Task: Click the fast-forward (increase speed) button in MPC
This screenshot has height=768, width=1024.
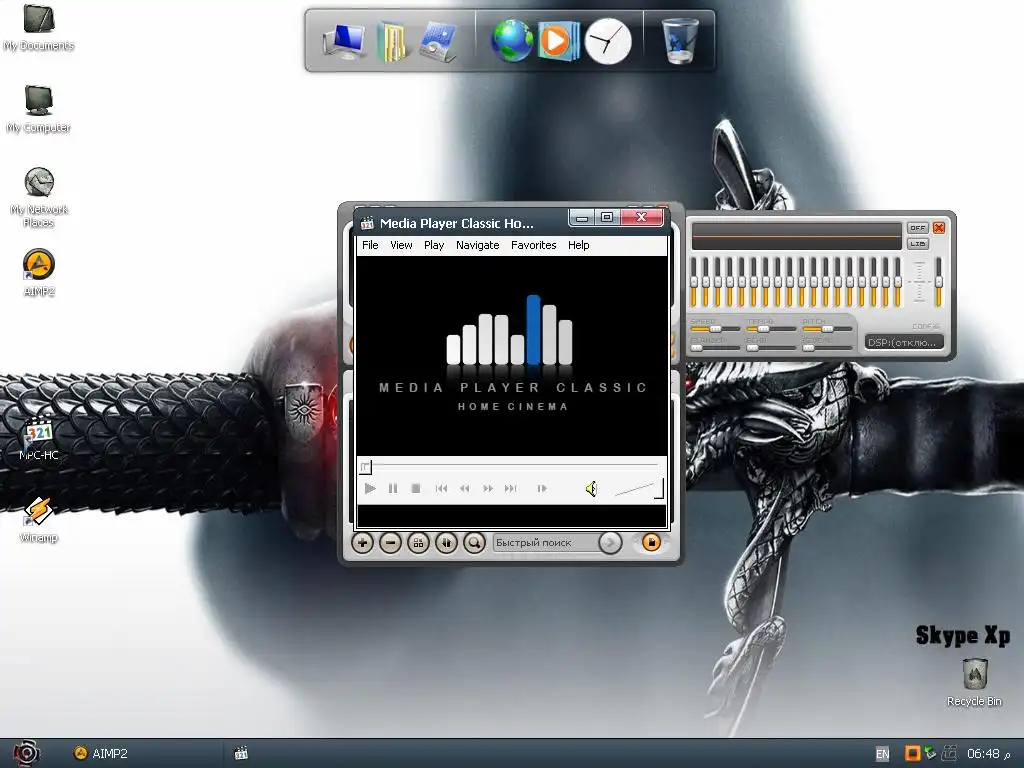Action: pyautogui.click(x=488, y=488)
